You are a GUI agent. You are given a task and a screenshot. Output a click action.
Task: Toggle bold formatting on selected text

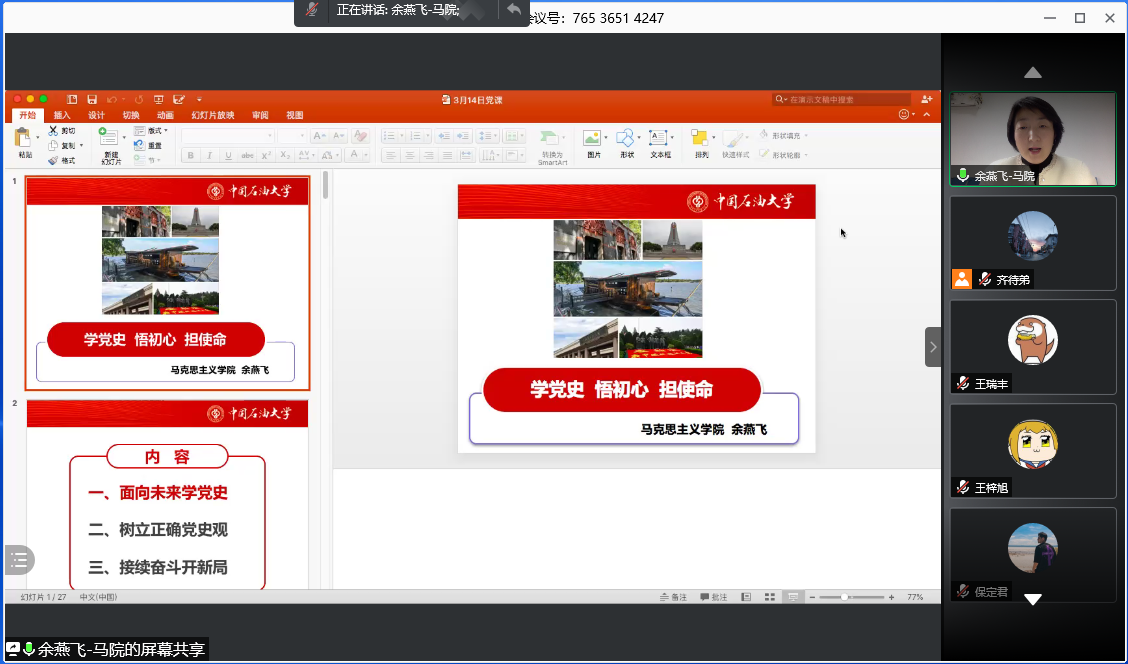191,155
